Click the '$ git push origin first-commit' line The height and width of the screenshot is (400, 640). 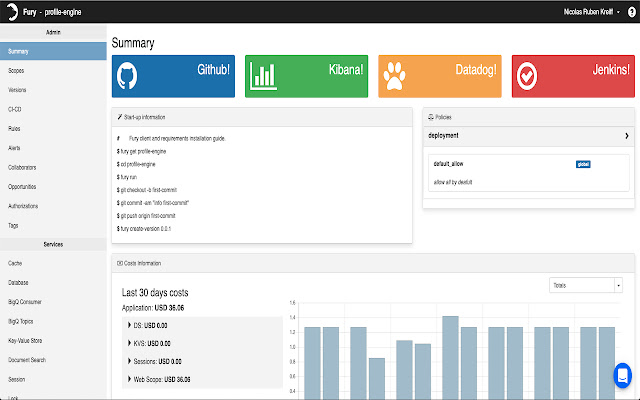pyautogui.click(x=146, y=216)
